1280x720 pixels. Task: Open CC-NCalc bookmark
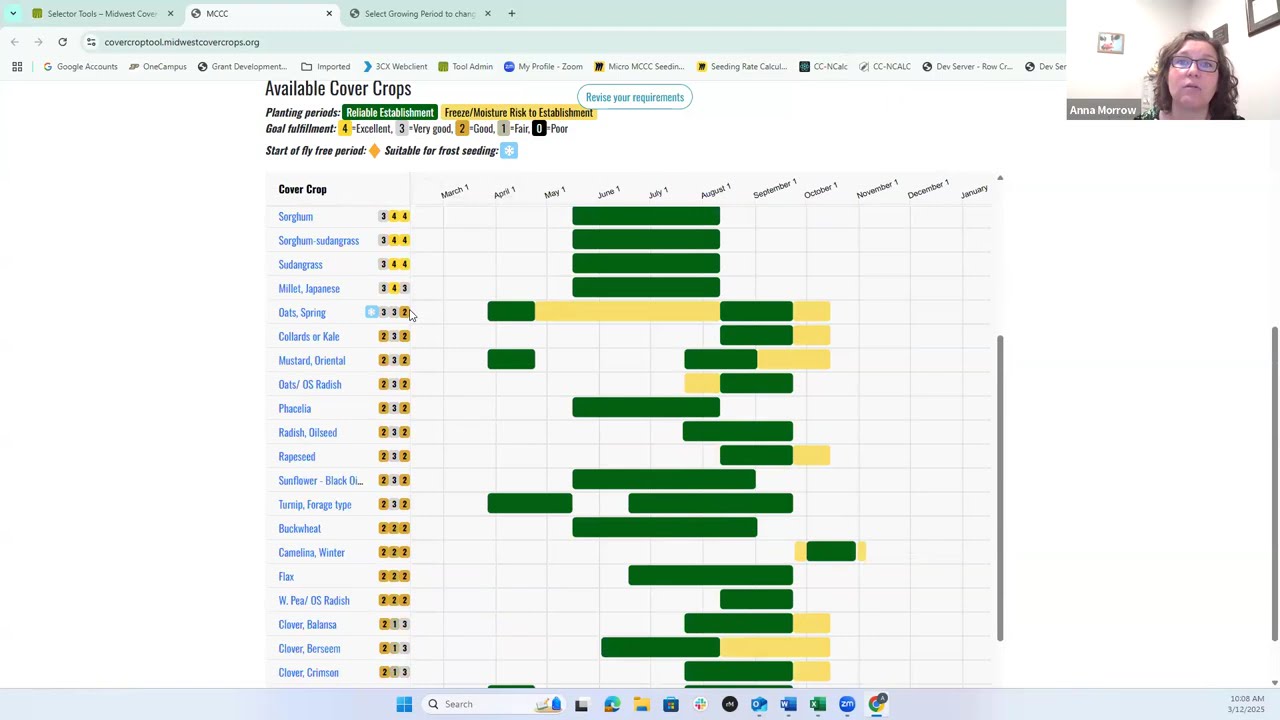pos(823,66)
